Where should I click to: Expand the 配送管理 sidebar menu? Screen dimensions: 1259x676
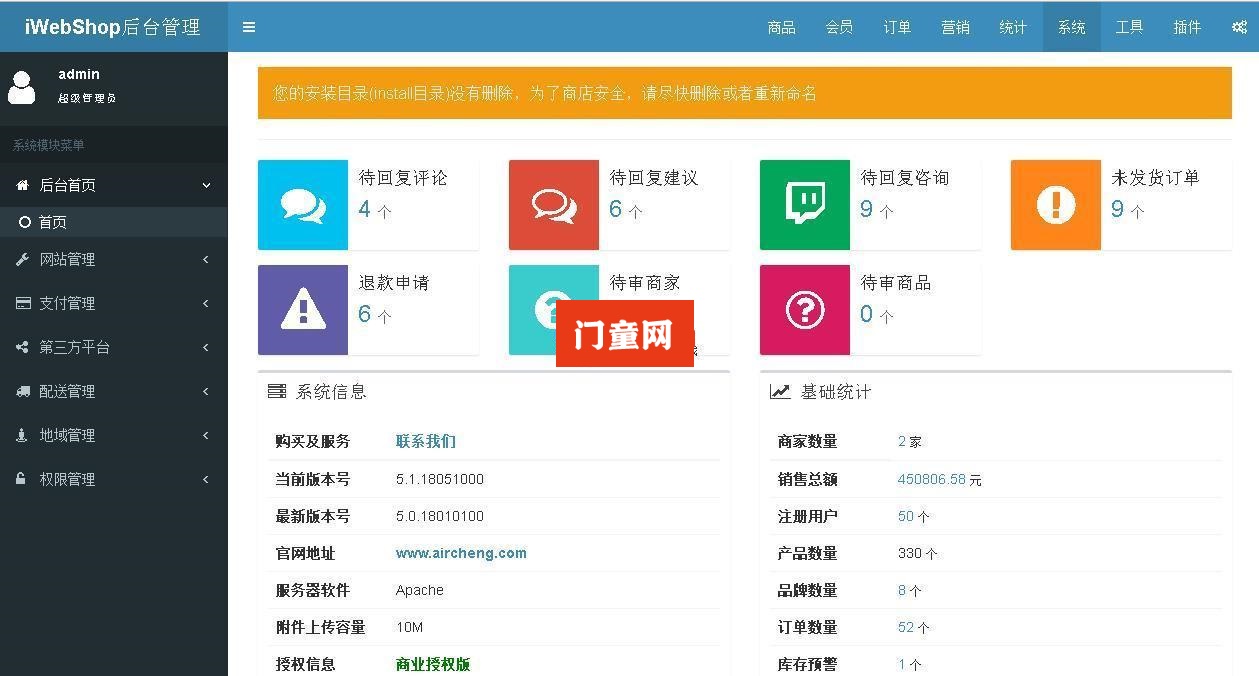click(x=113, y=392)
